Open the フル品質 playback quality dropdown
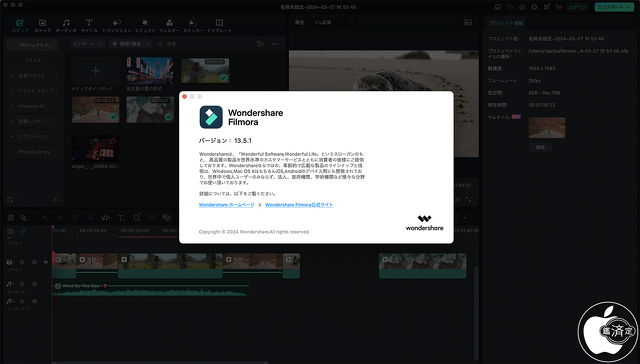This screenshot has width=640, height=364. 333,22
